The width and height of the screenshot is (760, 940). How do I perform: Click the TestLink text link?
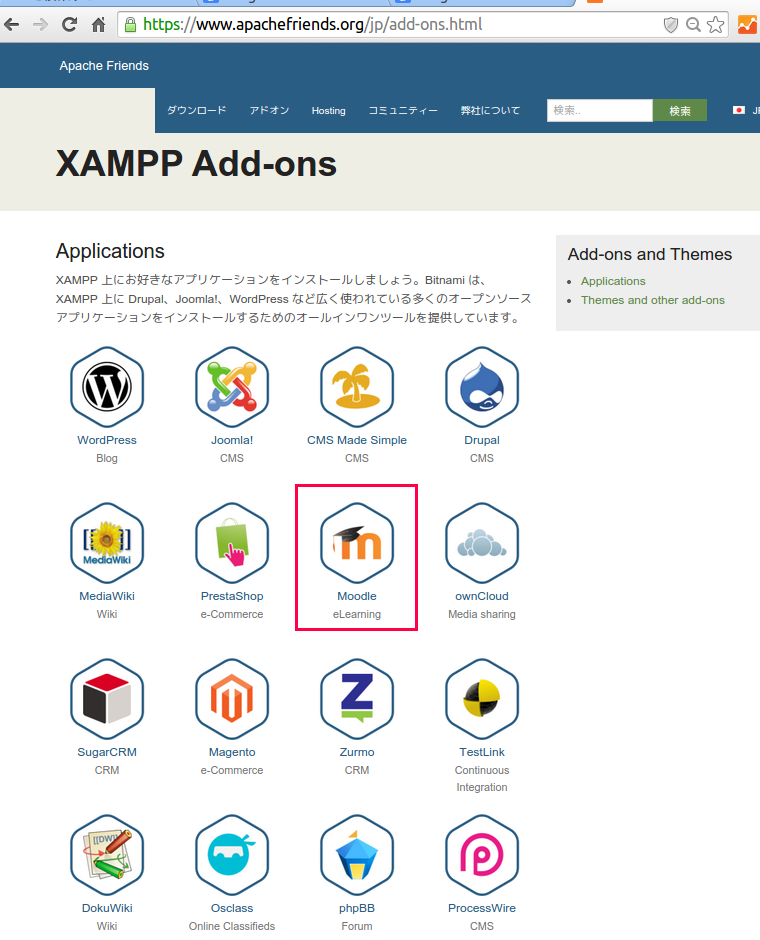point(482,752)
